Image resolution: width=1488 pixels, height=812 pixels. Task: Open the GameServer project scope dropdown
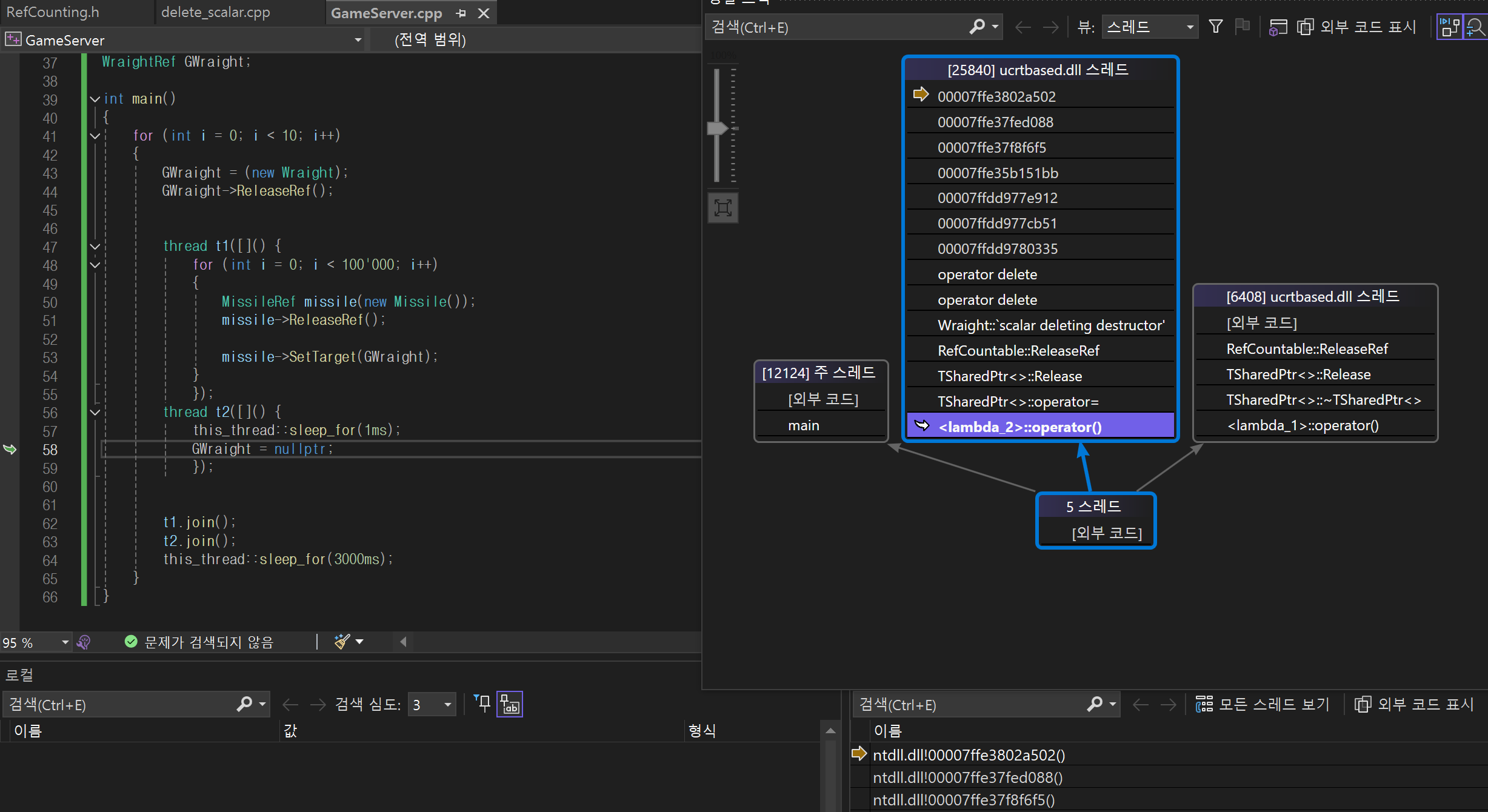358,40
